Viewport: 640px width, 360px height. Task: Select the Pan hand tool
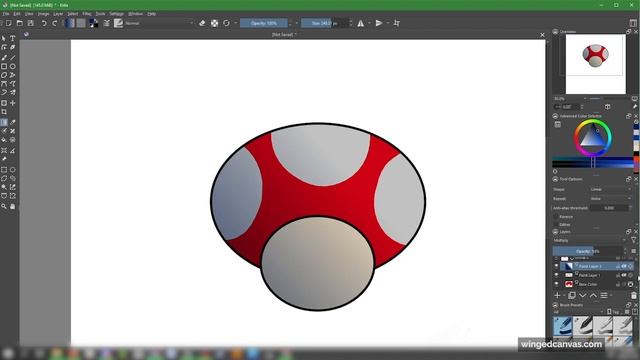click(x=13, y=207)
